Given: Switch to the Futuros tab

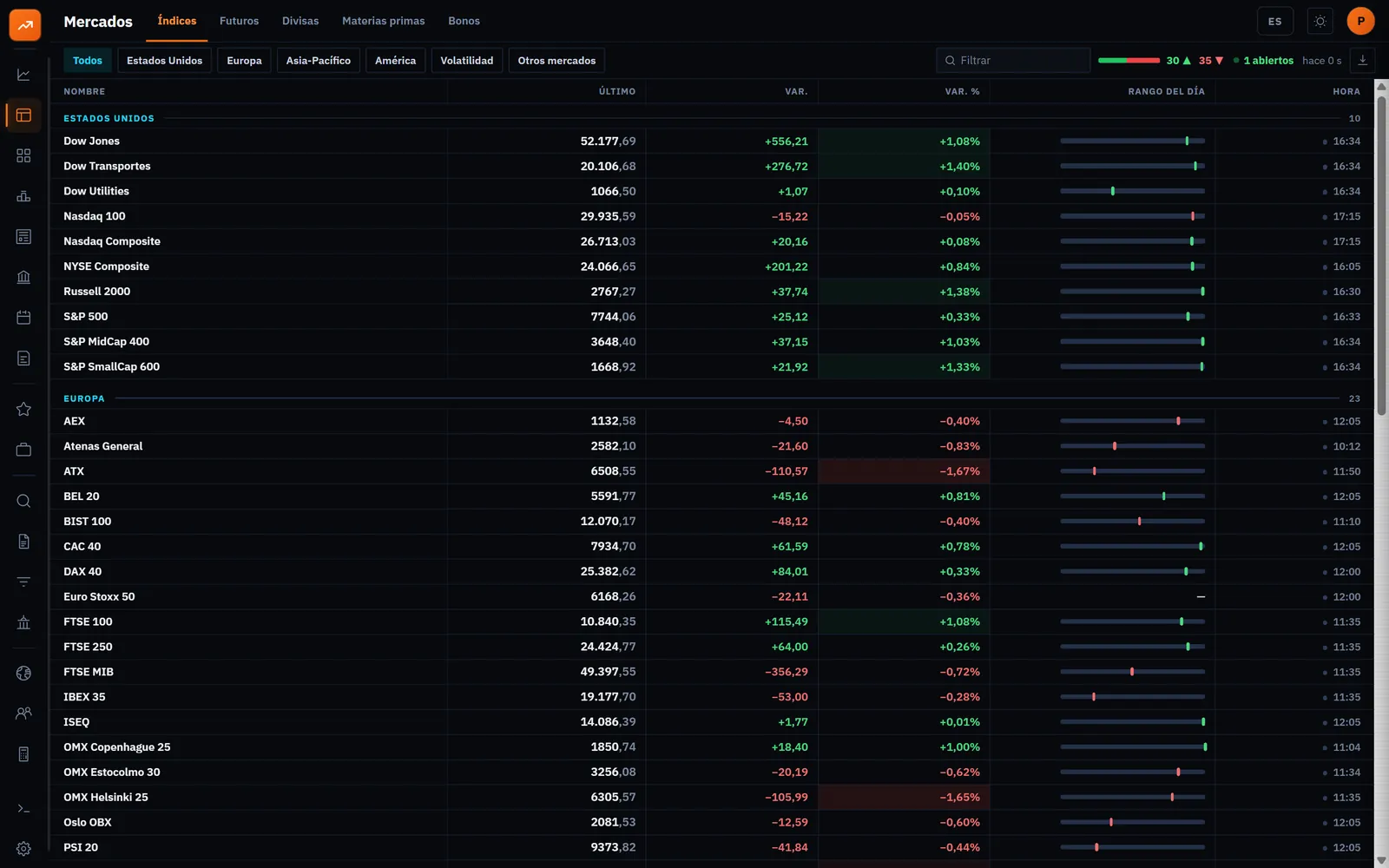Looking at the screenshot, I should coord(239,21).
